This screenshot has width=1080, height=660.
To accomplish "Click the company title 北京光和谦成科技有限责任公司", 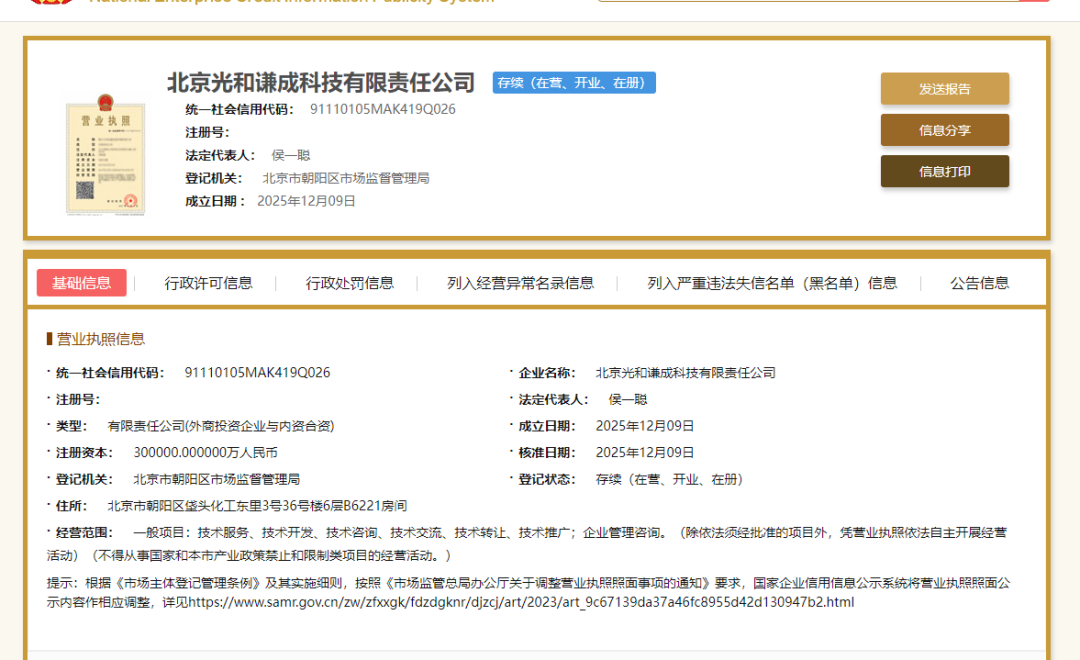I will (321, 83).
